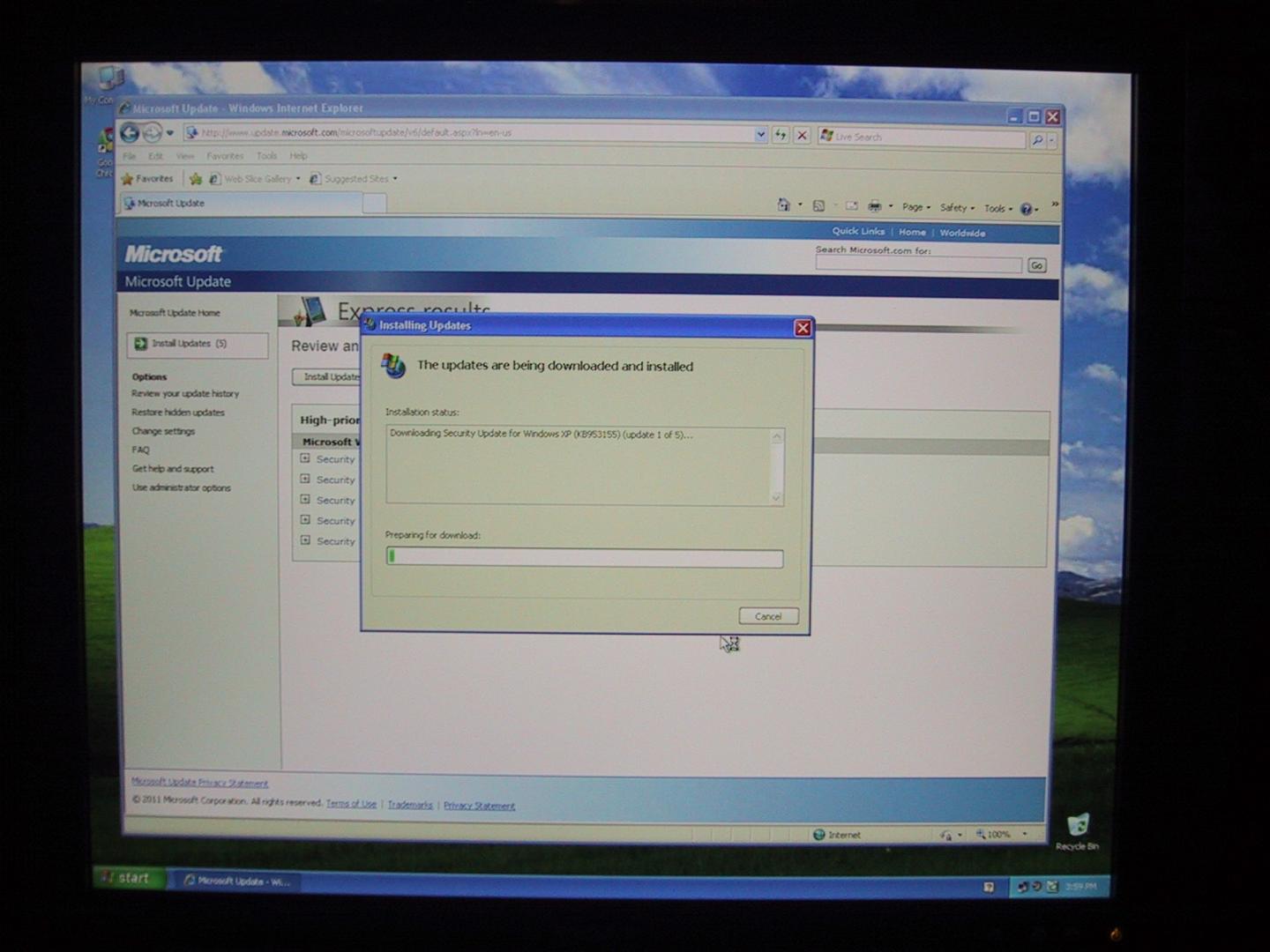Viewport: 1270px width, 952px height.
Task: Open the address bar dropdown arrow
Action: [x=760, y=135]
